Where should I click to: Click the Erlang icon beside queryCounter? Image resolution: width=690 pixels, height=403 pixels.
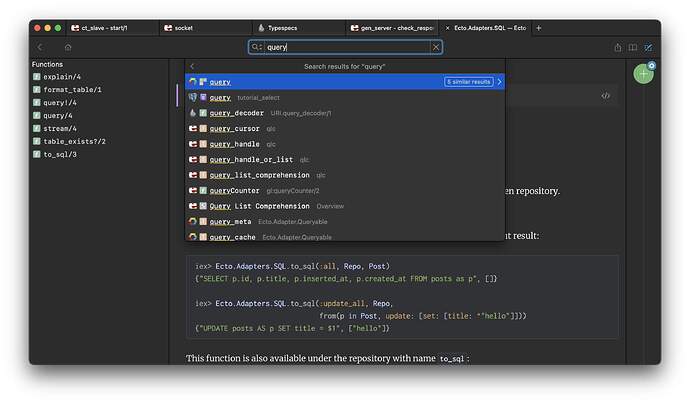[x=193, y=191]
